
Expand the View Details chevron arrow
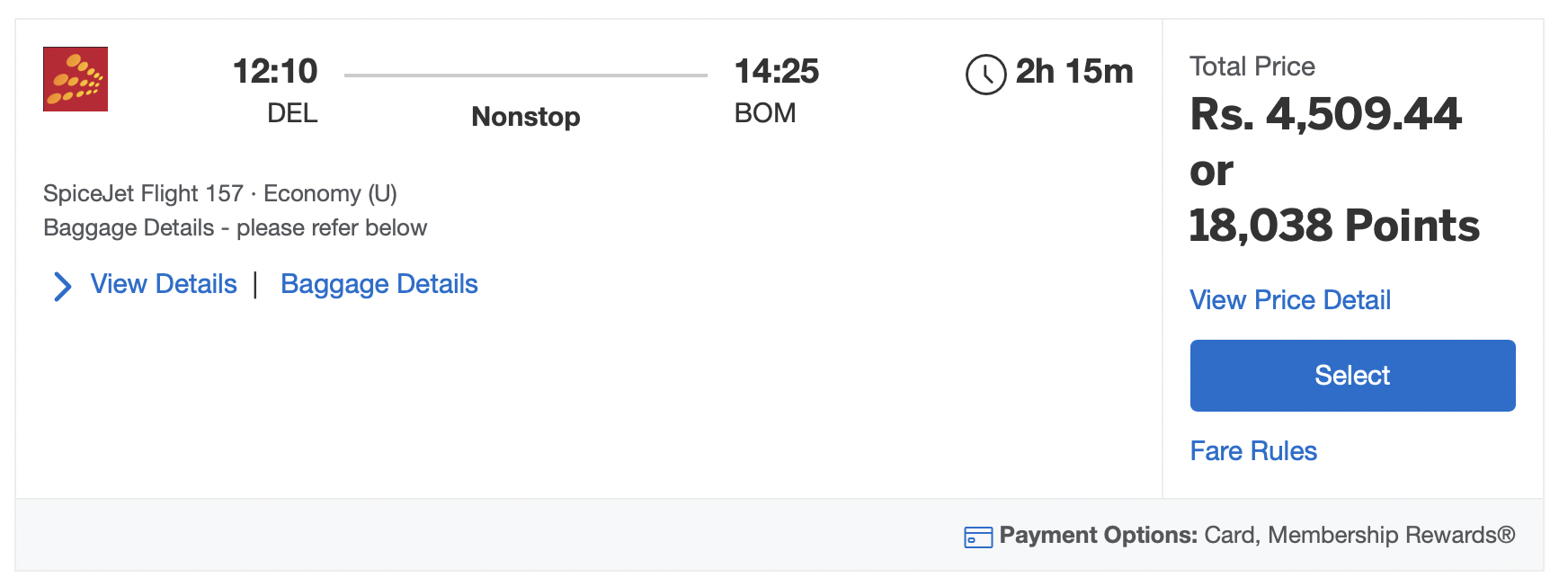point(62,286)
